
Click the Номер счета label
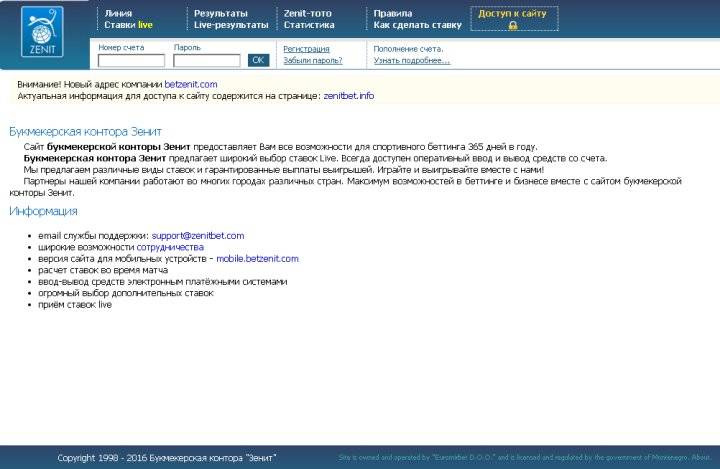point(121,47)
